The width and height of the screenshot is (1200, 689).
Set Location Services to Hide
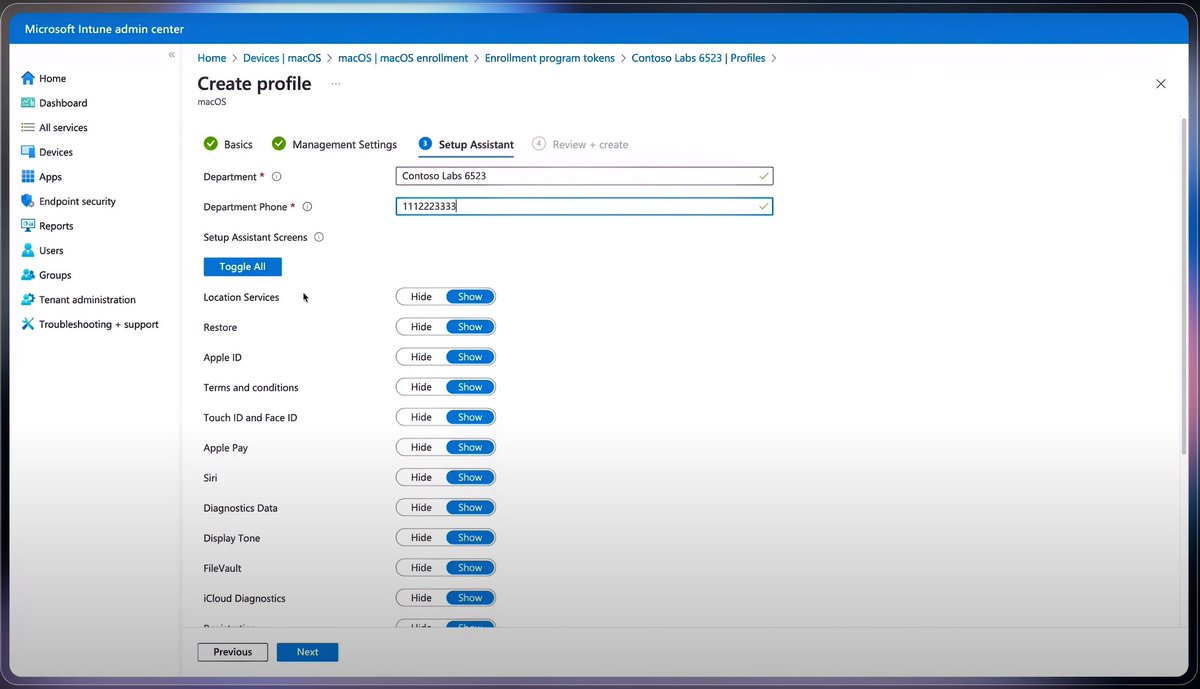(x=421, y=297)
